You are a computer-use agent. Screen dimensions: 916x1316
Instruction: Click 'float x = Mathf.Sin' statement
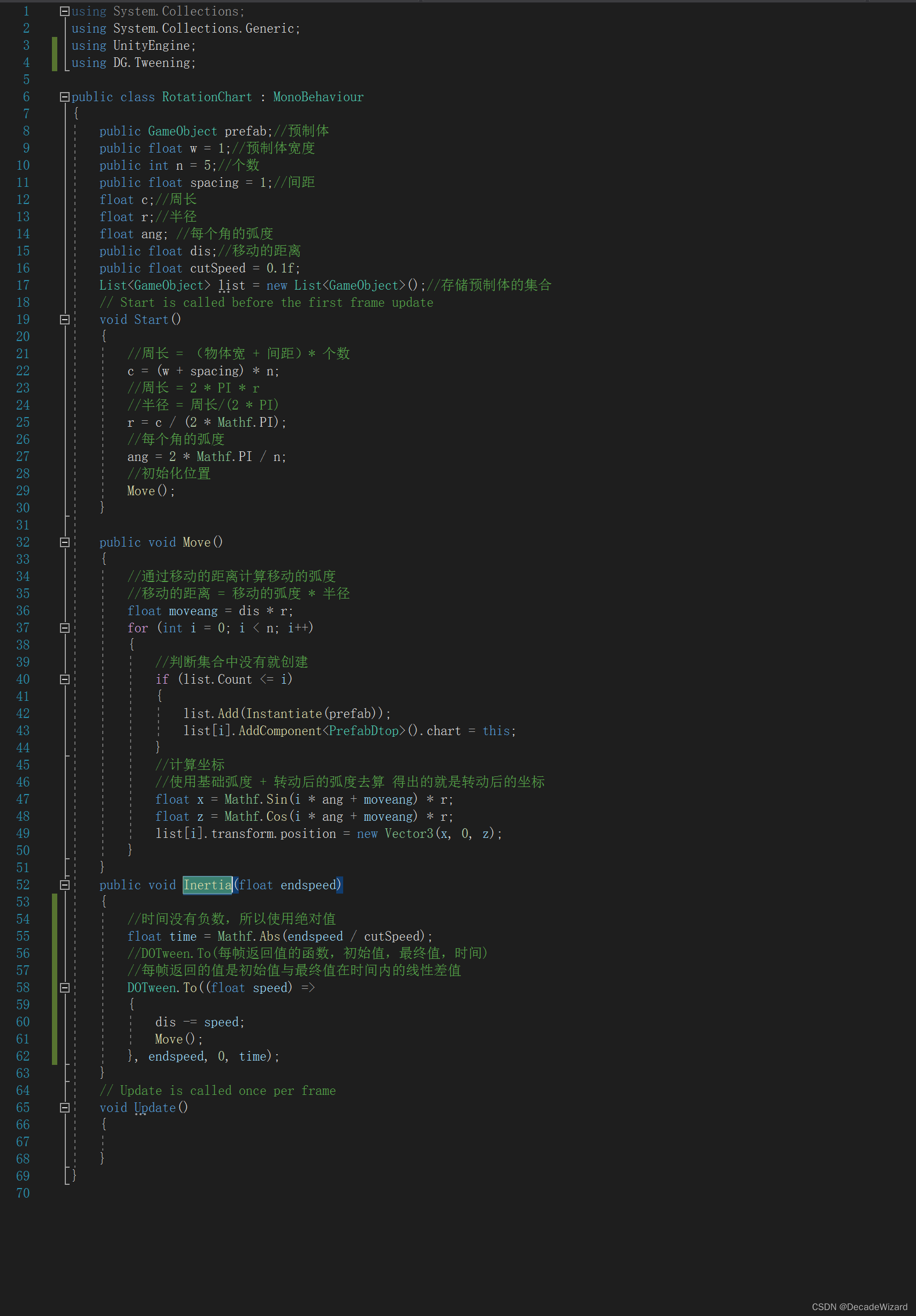pyautogui.click(x=305, y=799)
